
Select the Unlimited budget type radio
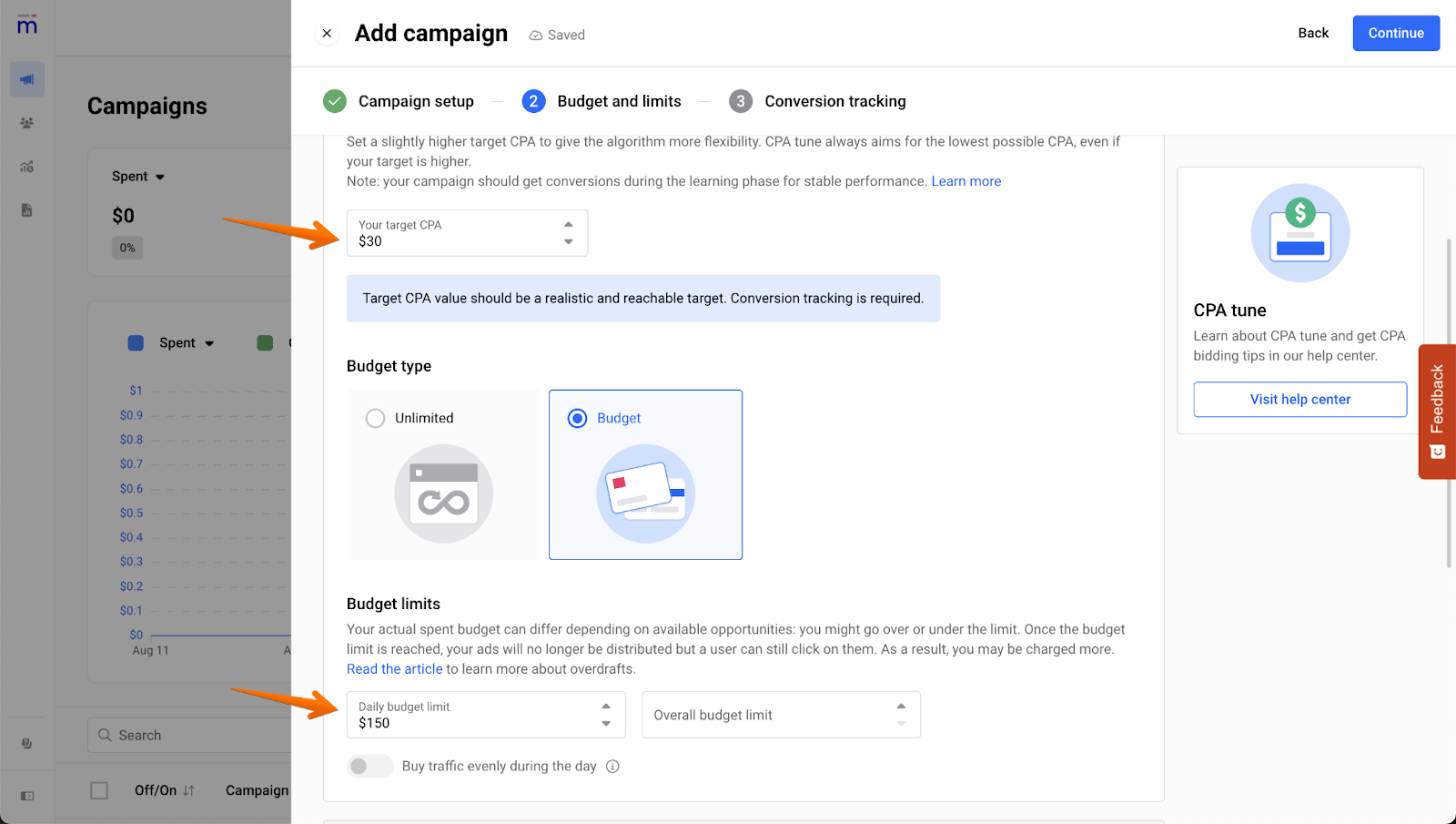[375, 419]
